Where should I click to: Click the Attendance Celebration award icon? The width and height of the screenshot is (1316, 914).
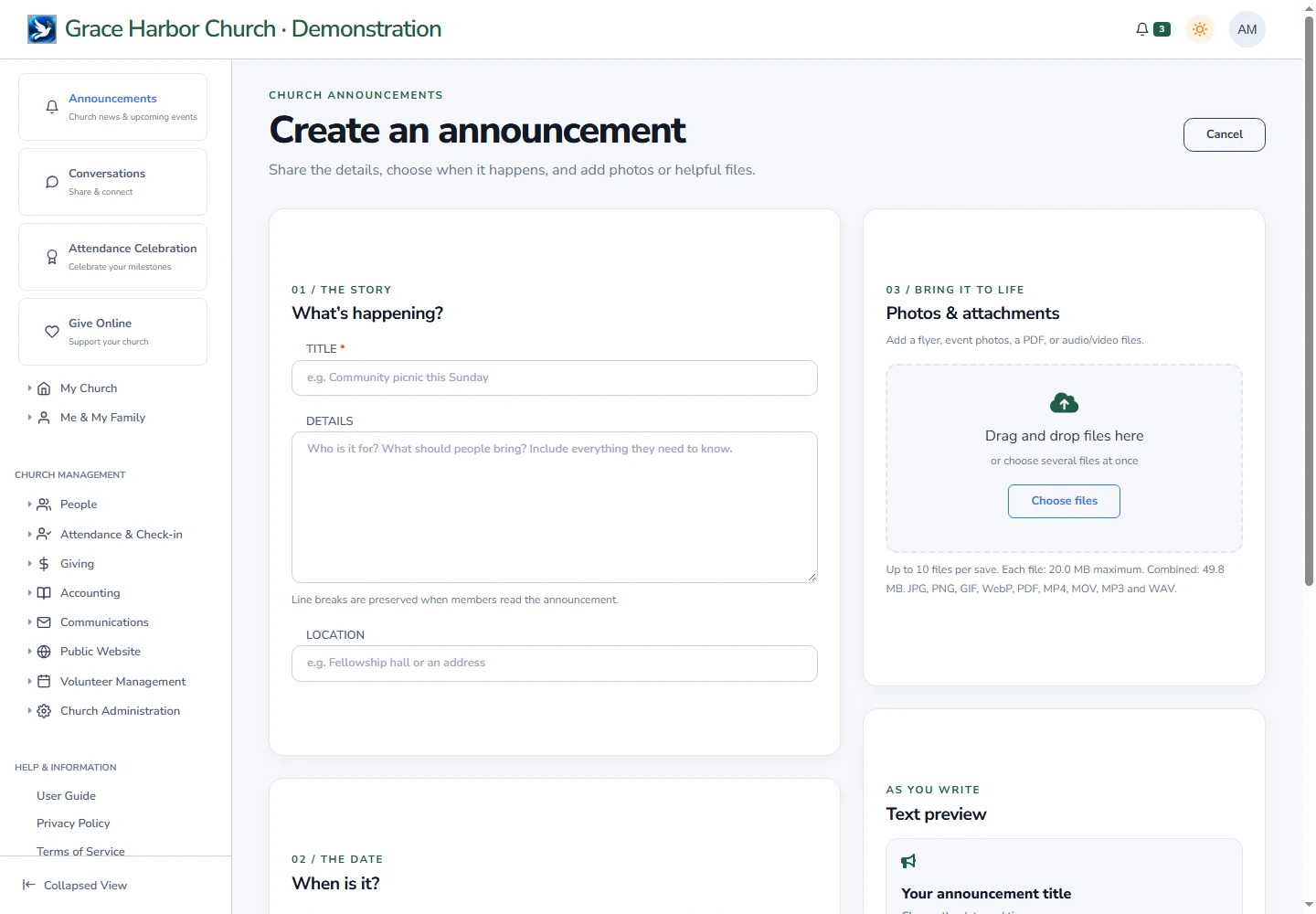point(52,257)
